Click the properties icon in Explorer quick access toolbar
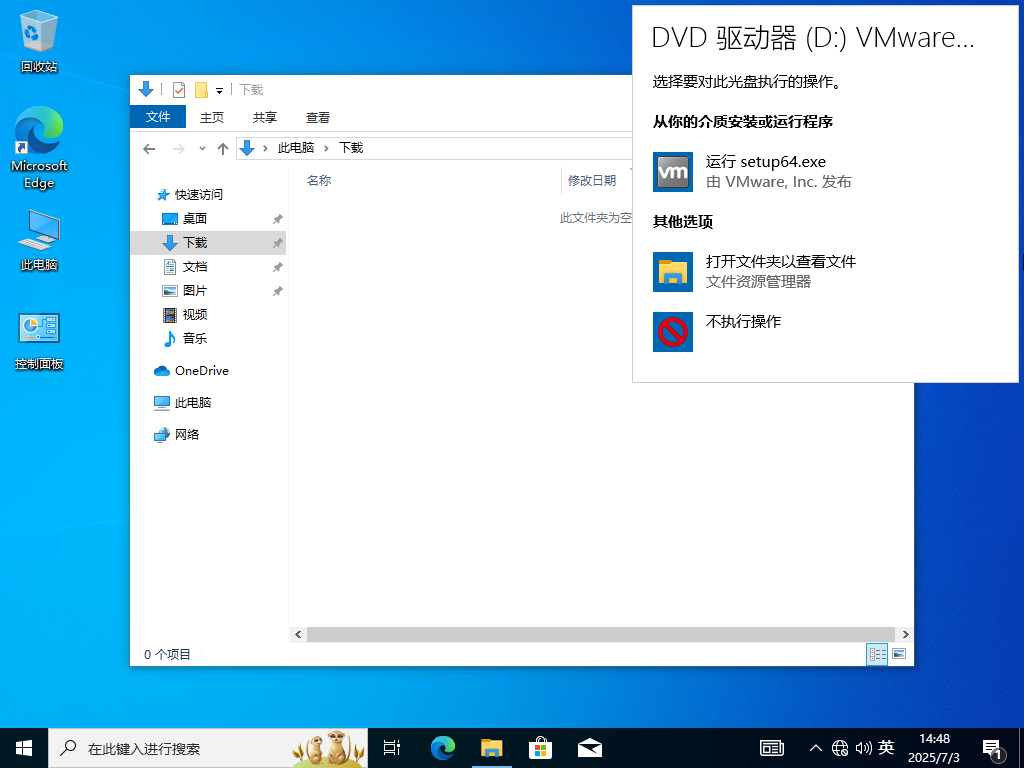Viewport: 1024px width, 768px height. [x=178, y=89]
